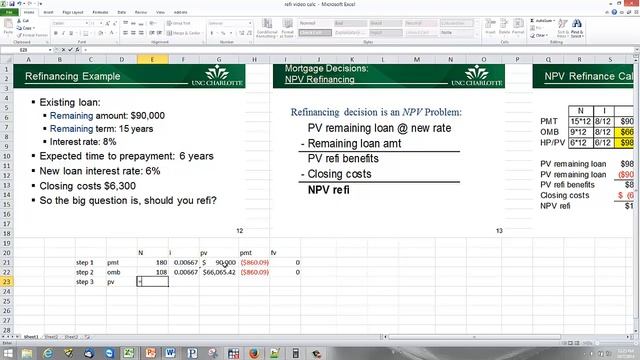Open Format as Table menu
Image resolution: width=640 pixels, height=360 pixels.
tap(288, 28)
